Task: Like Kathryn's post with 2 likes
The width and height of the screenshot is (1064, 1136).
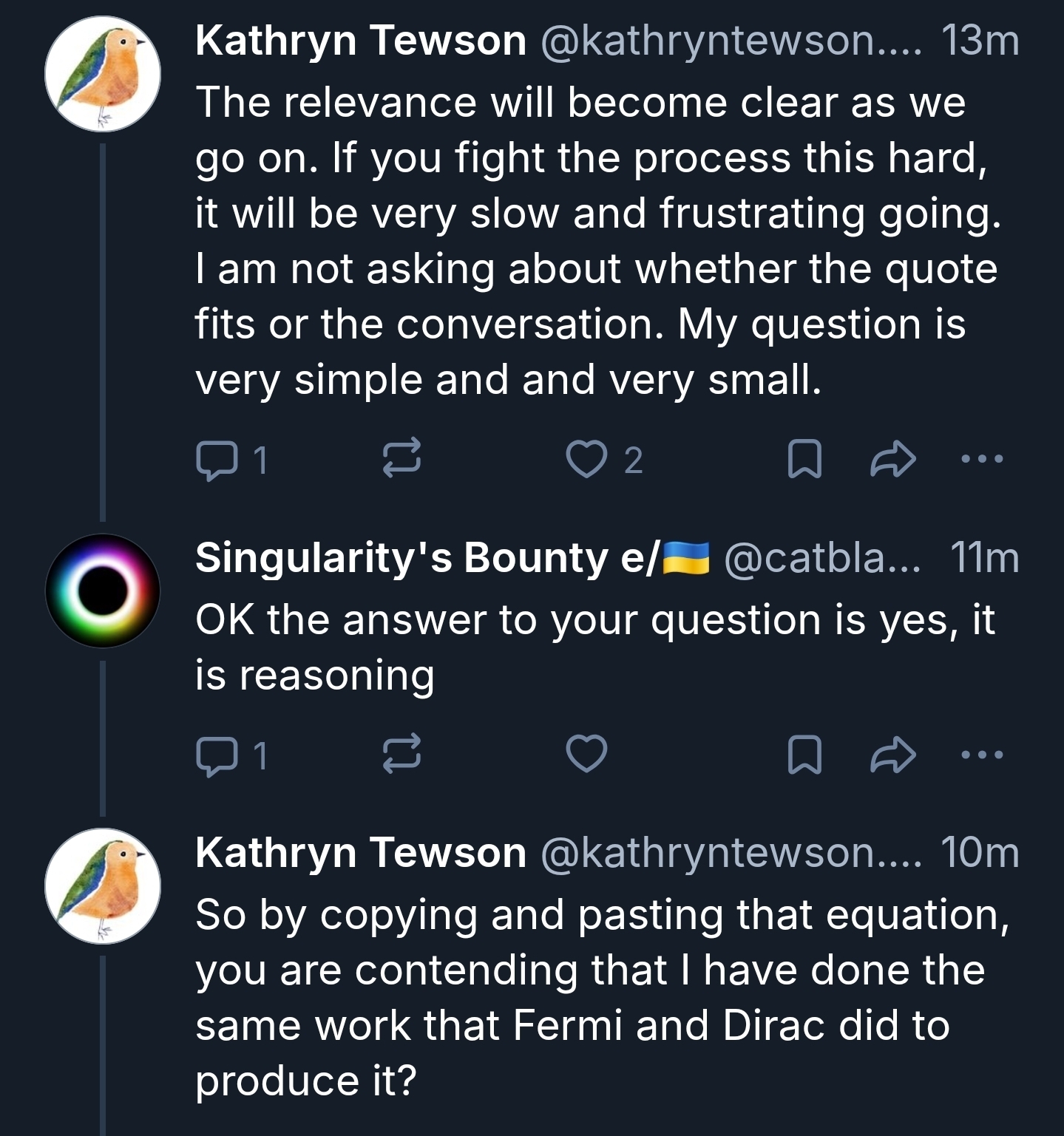Action: tap(586, 459)
